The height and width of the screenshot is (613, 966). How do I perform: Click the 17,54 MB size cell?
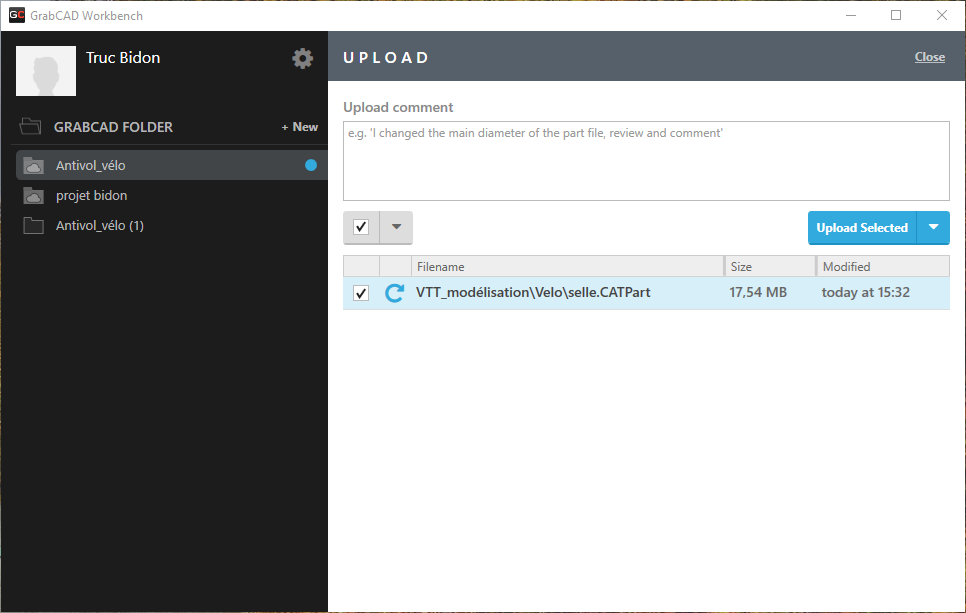(x=758, y=293)
